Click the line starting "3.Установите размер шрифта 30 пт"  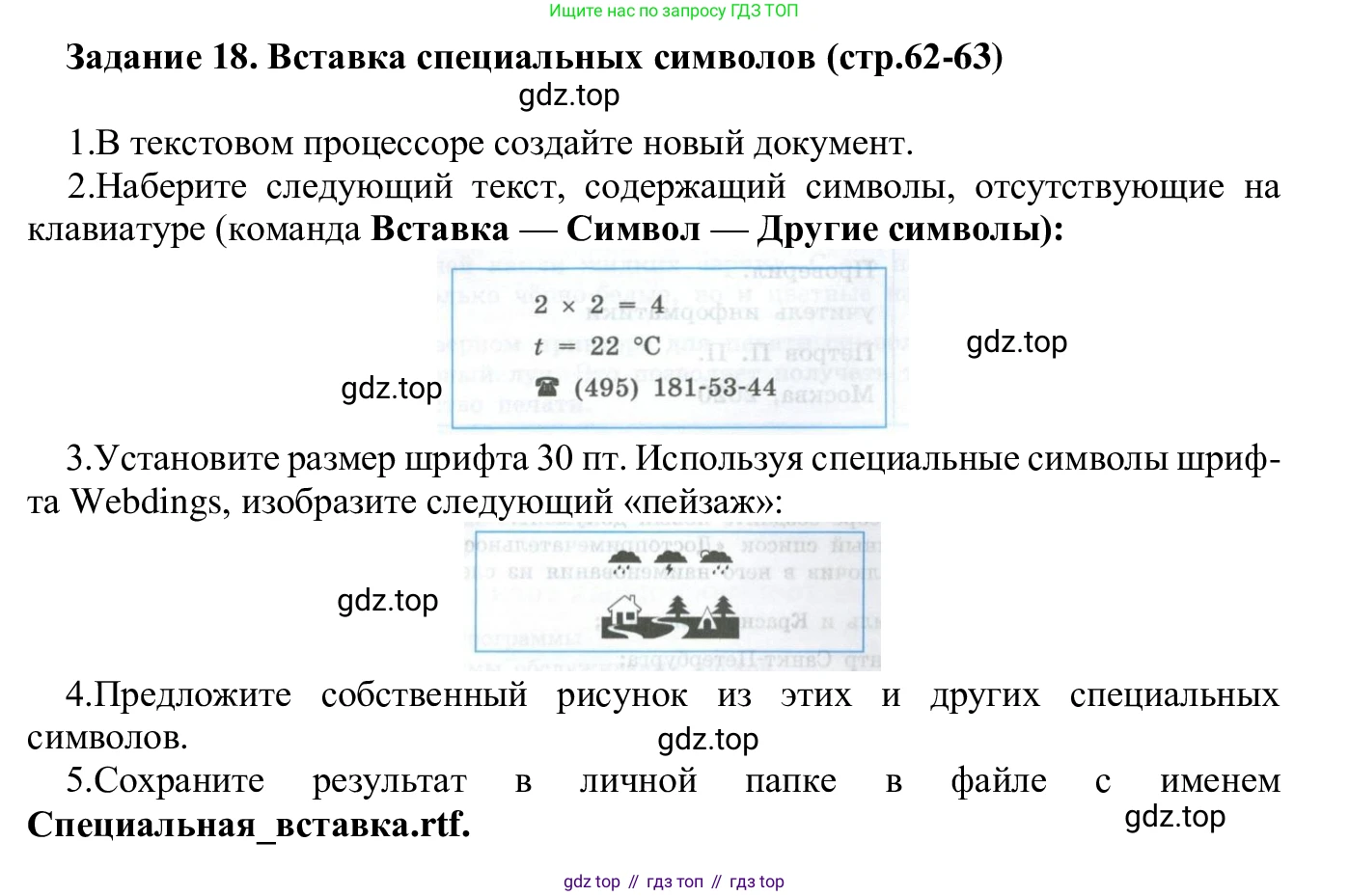pos(674,458)
